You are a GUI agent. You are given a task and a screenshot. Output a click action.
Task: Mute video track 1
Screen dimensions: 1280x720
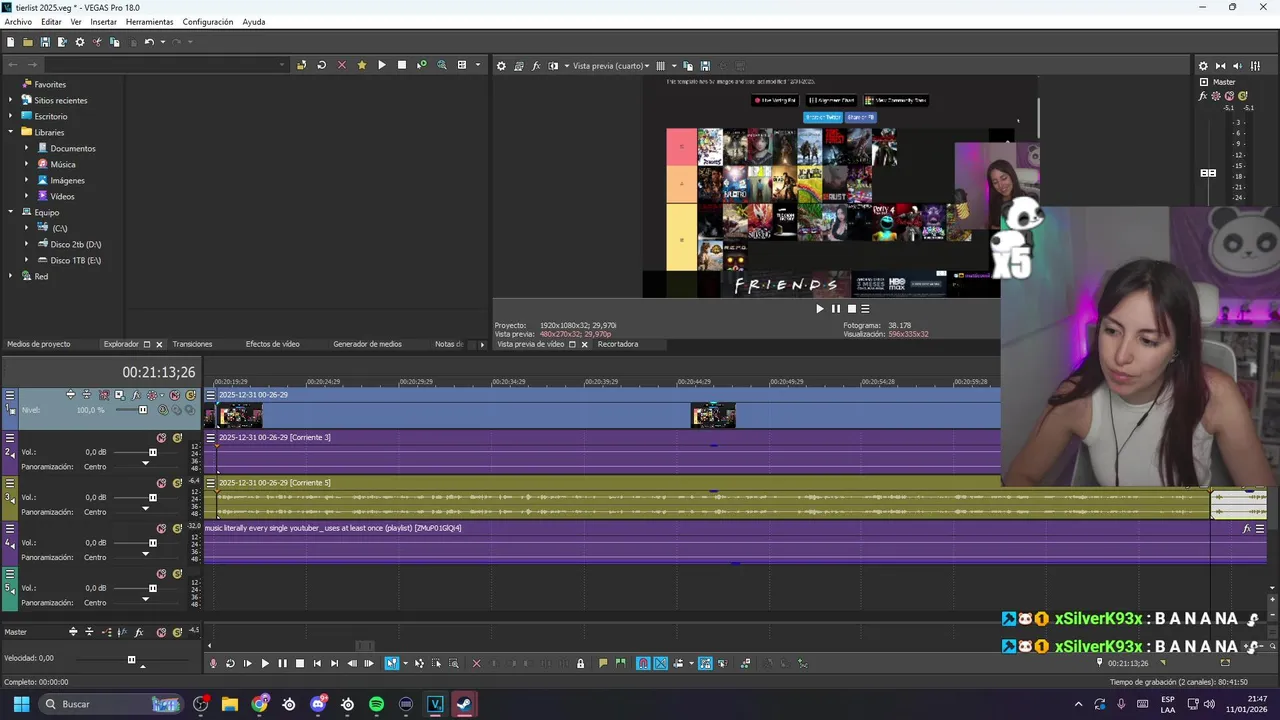click(175, 395)
